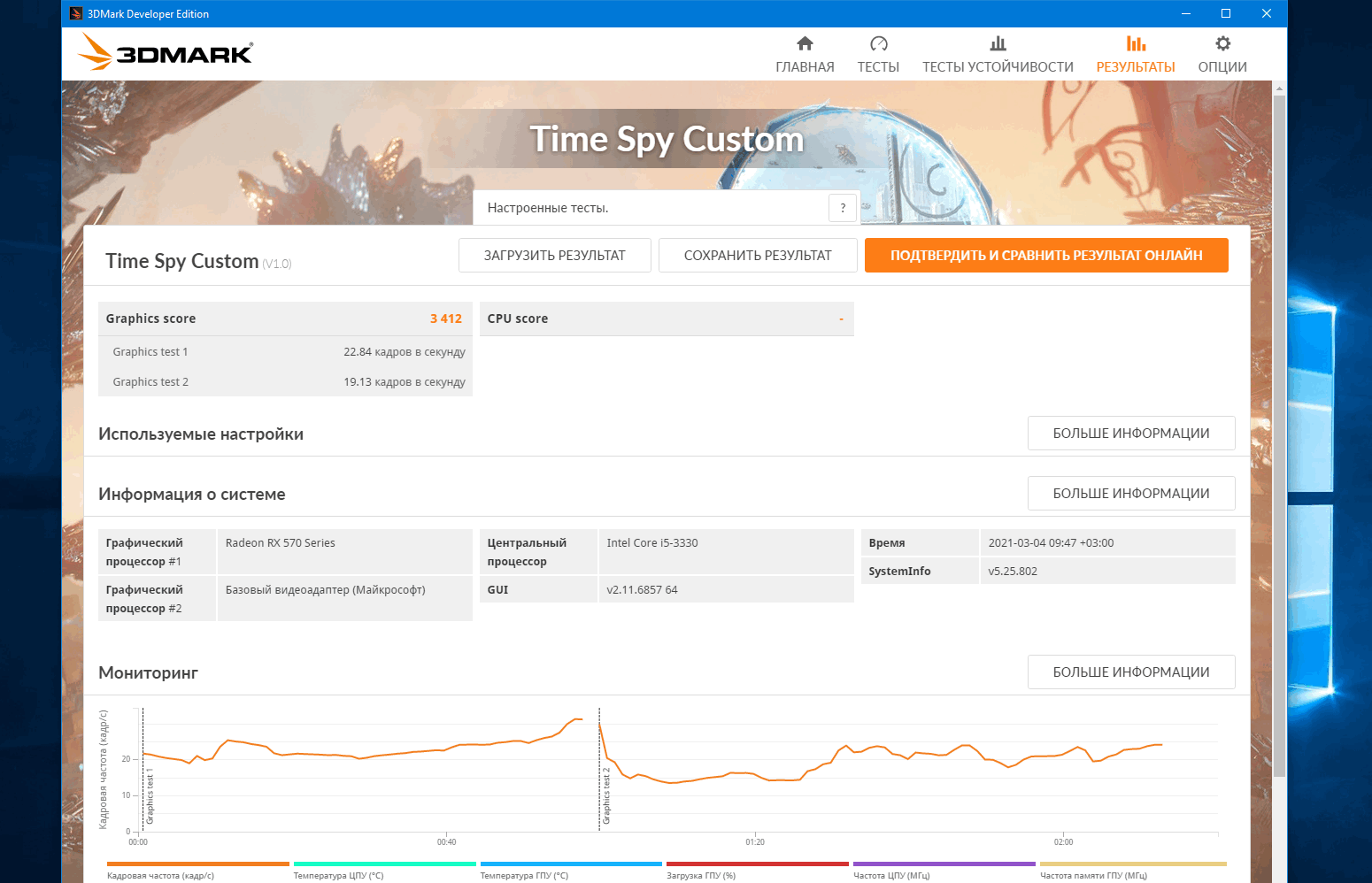The width and height of the screenshot is (1372, 883).
Task: Open БОЛЬШЕ ИНФОРМАЦИИ for Мониторинг
Action: (x=1131, y=672)
